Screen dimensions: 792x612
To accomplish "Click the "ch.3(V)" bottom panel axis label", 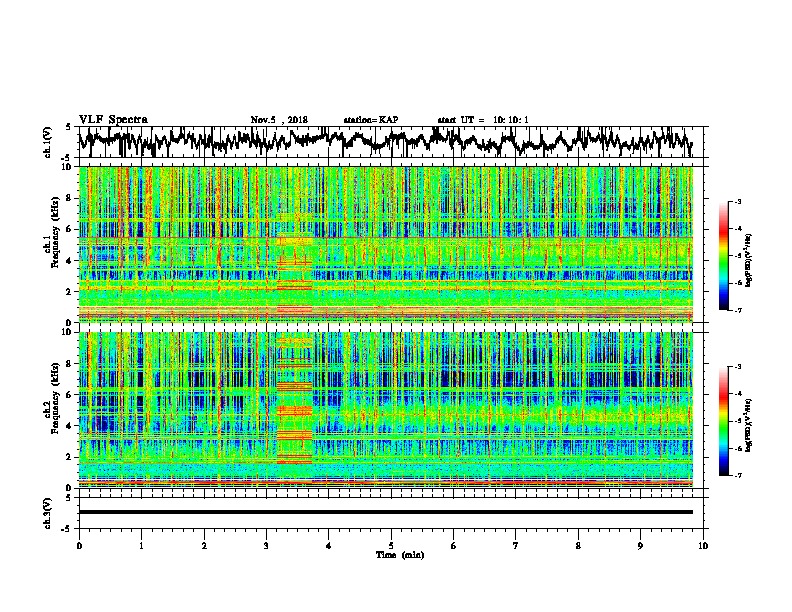I will [48, 513].
